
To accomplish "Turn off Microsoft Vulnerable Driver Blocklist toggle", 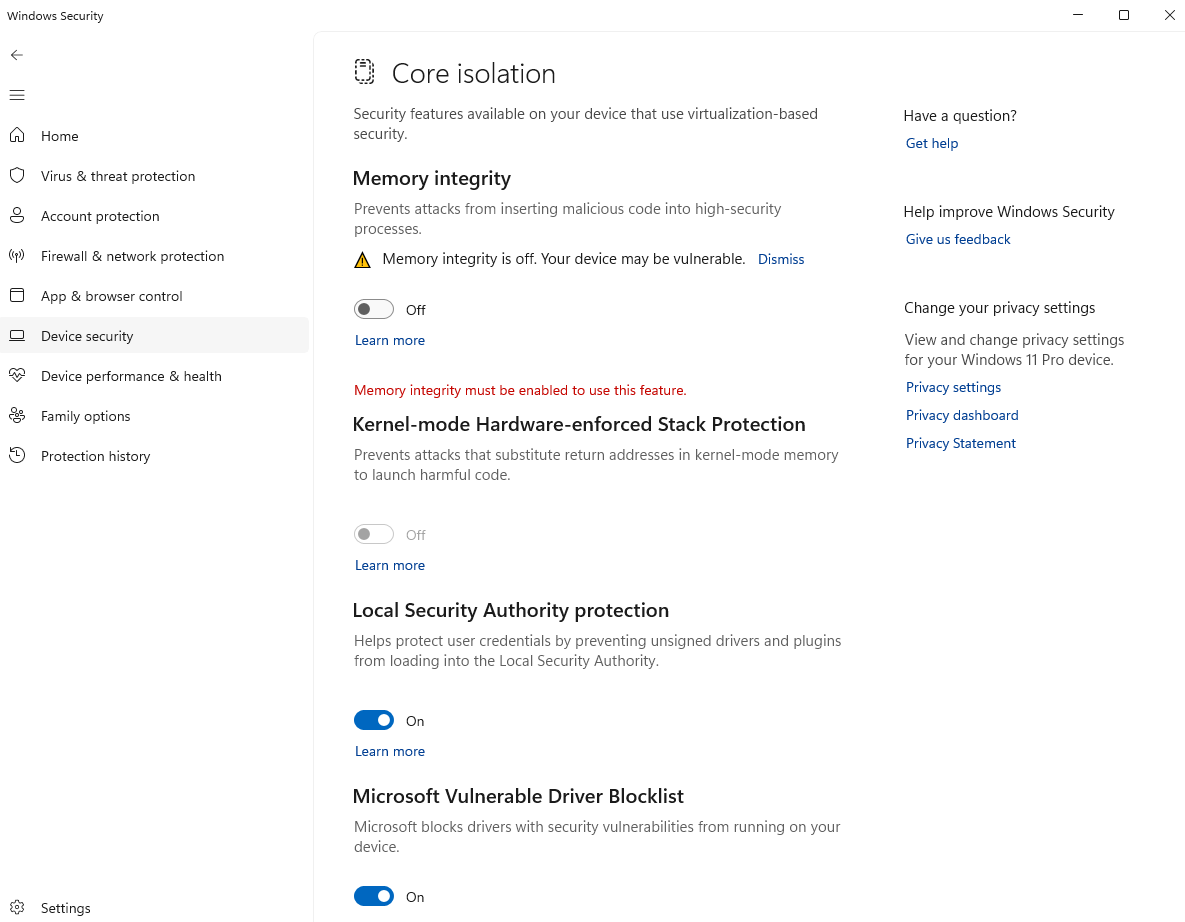I will pos(374,897).
